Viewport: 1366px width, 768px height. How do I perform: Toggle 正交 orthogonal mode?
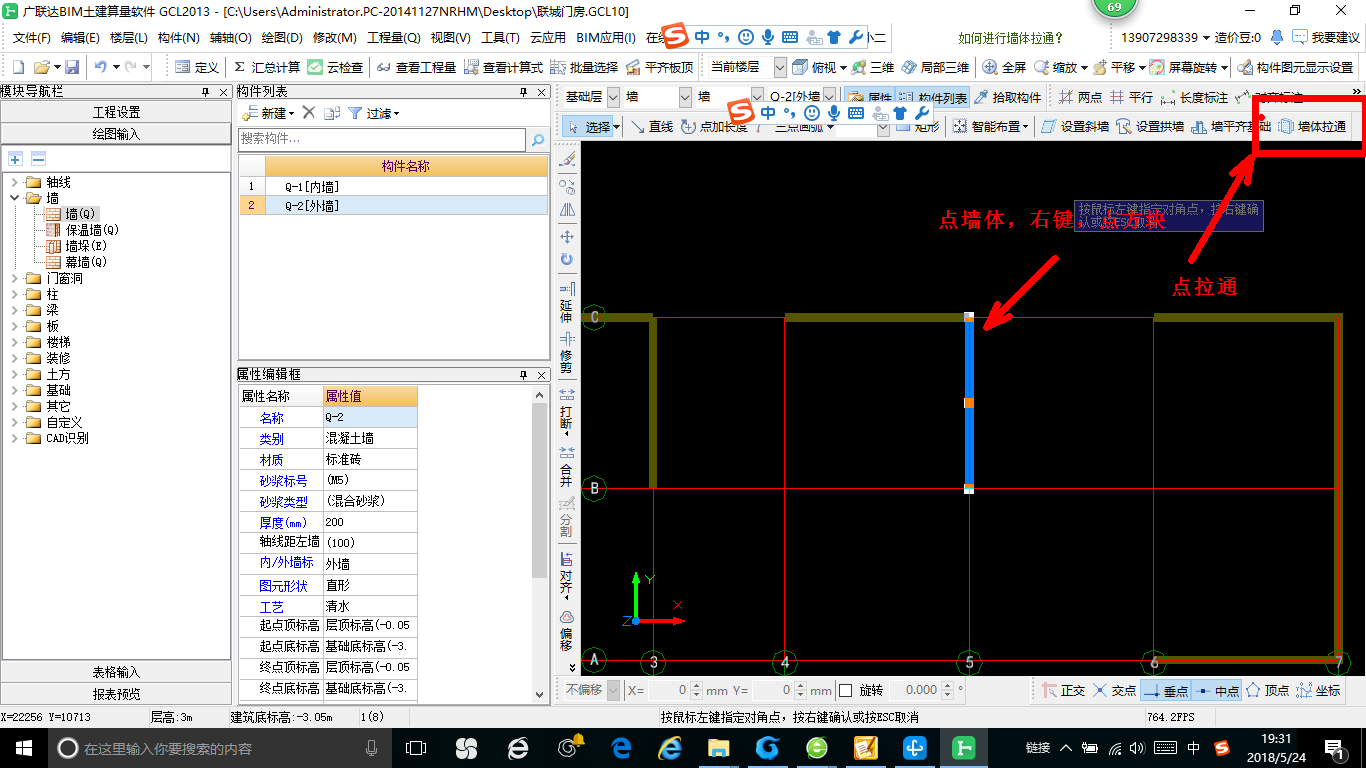[x=1064, y=690]
